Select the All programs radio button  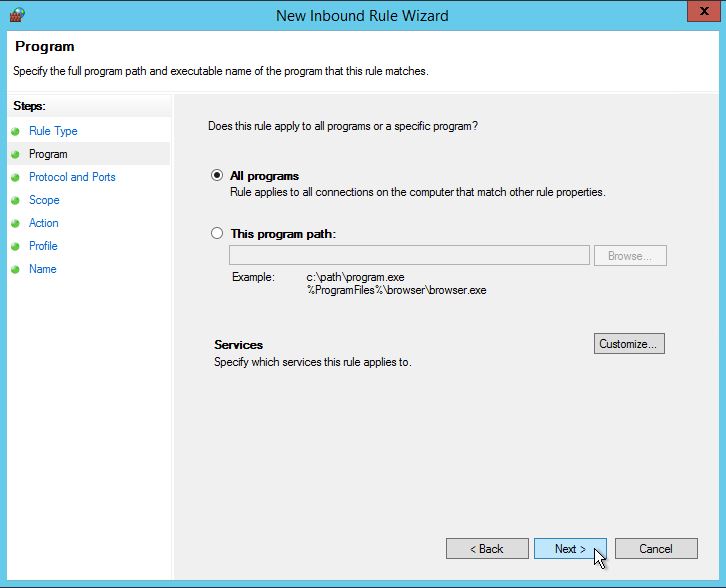click(x=217, y=175)
